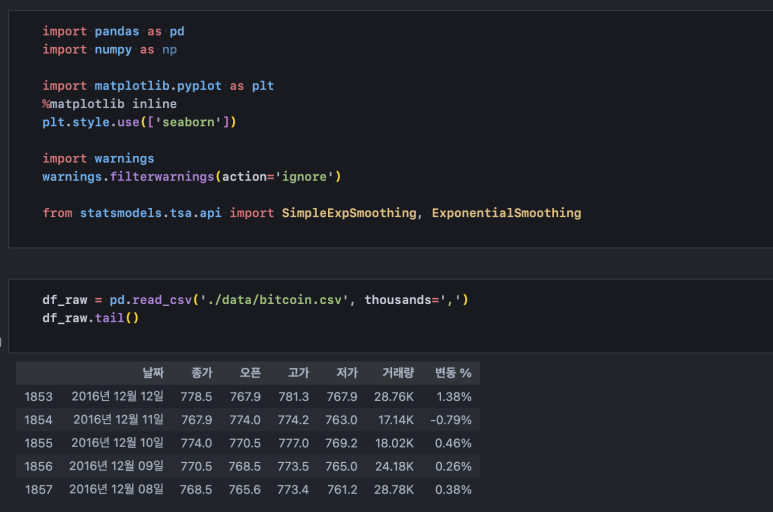Click the date cell 2016년 12월 09일
The image size is (773, 512).
[x=116, y=466]
